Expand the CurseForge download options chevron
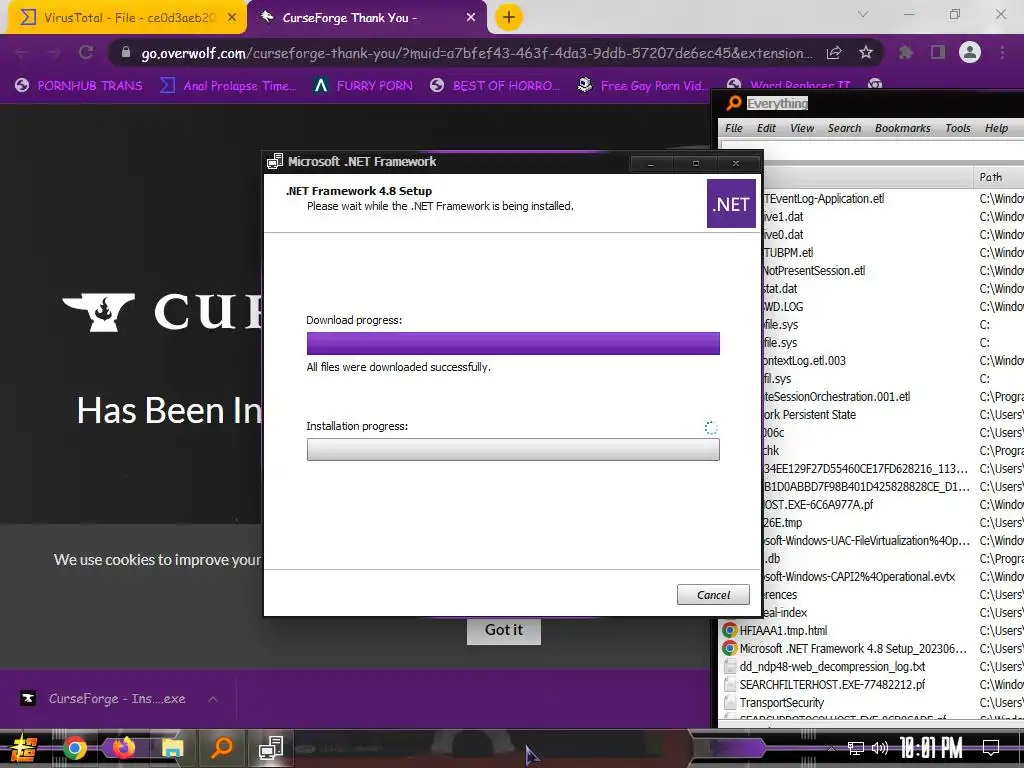The height and width of the screenshot is (768, 1024). click(213, 699)
